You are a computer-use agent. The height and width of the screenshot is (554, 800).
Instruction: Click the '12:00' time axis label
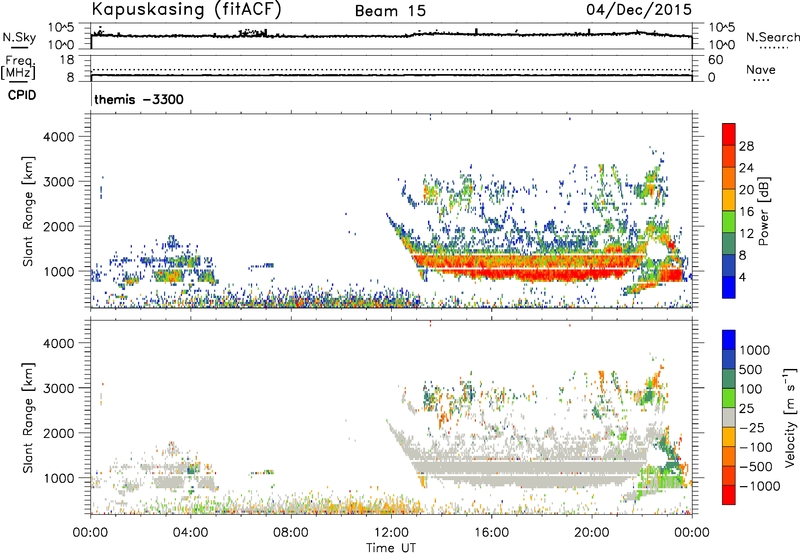click(391, 533)
